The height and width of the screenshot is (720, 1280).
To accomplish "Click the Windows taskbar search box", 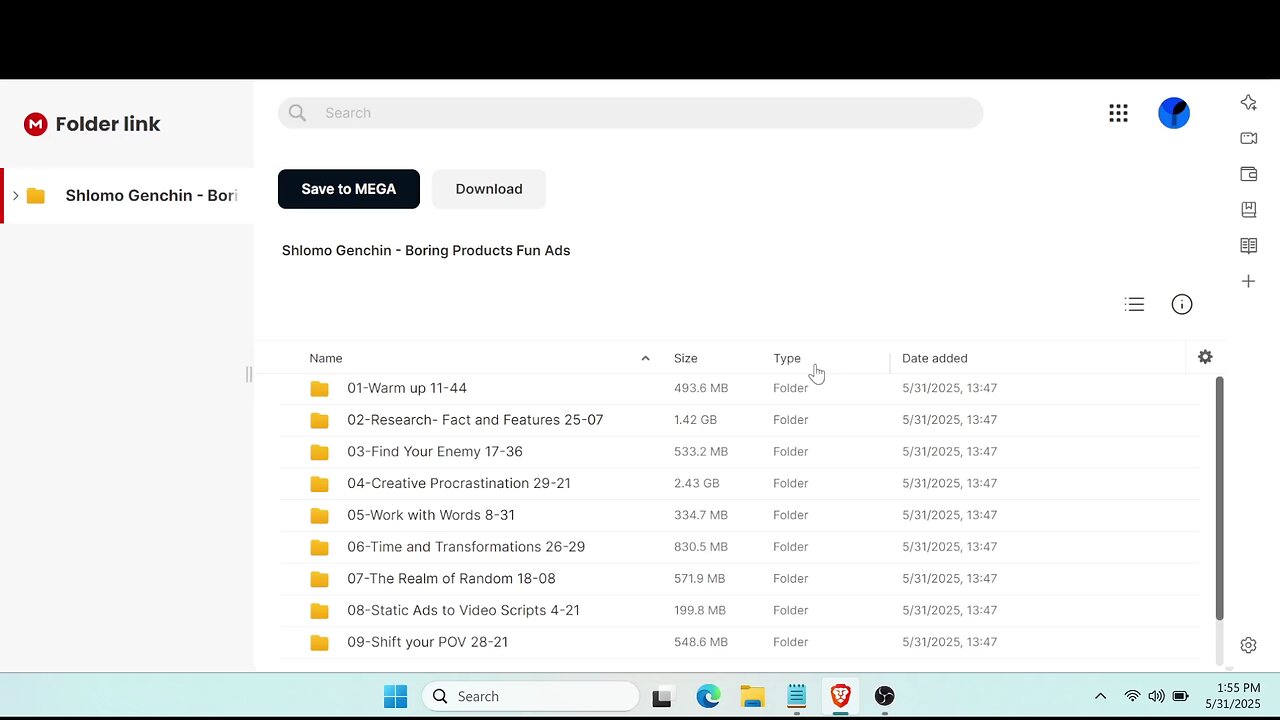I will (530, 696).
